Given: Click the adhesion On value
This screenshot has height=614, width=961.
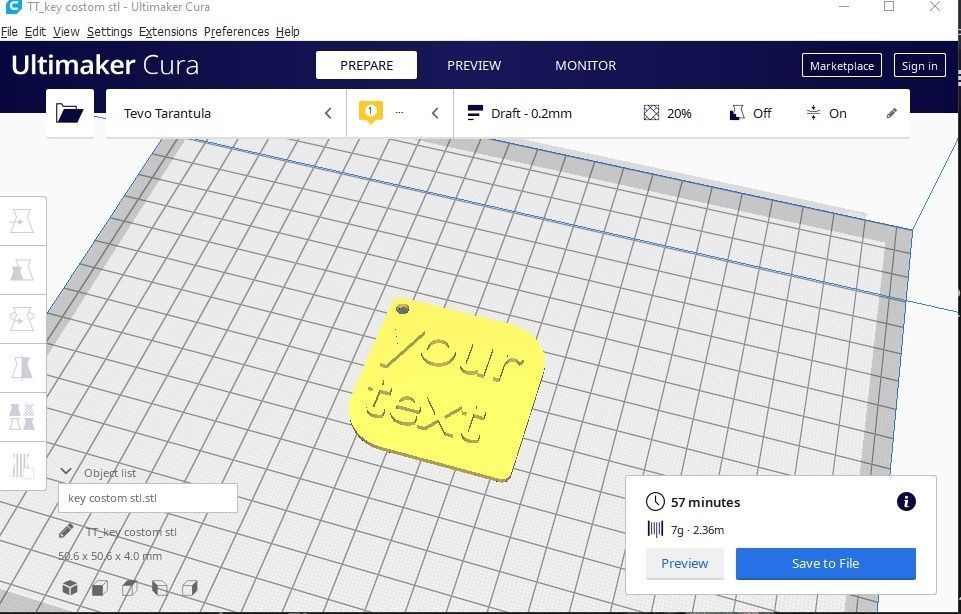Looking at the screenshot, I should [838, 113].
